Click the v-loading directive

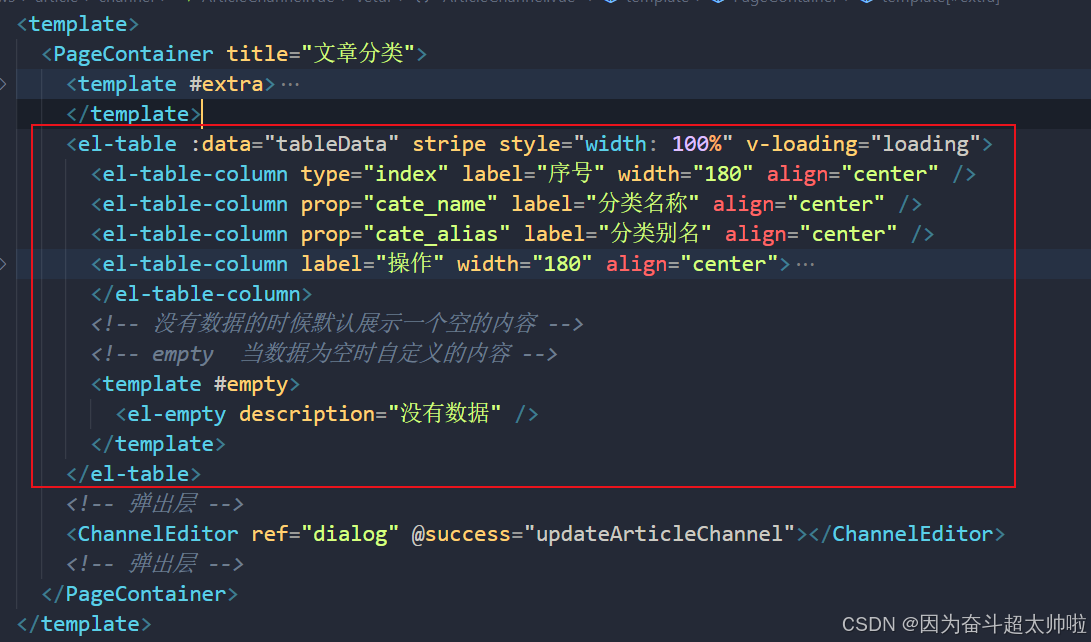pos(802,144)
